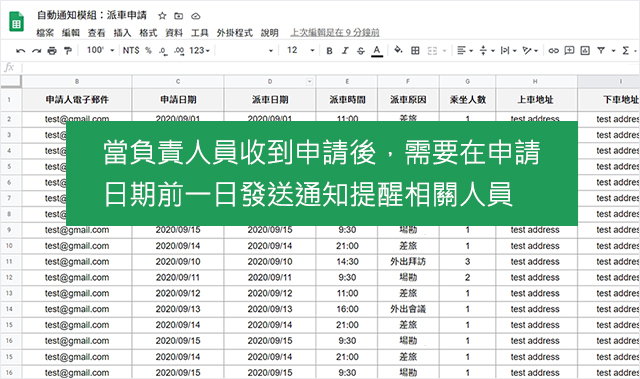Open more number formats 123 dropdown
Screen dimensions: 640x379
[199, 50]
